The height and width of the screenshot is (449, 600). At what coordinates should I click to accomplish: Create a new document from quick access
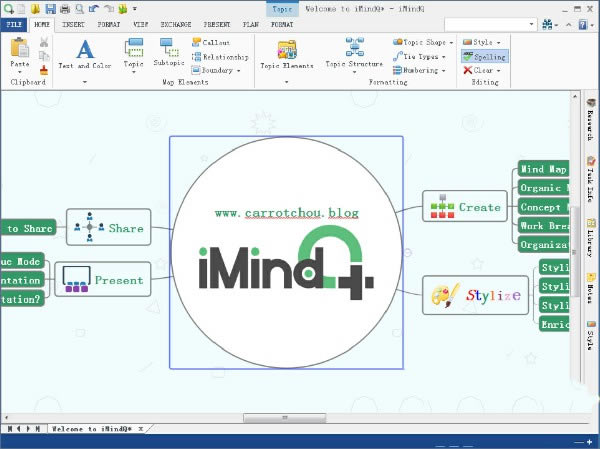[x=21, y=8]
